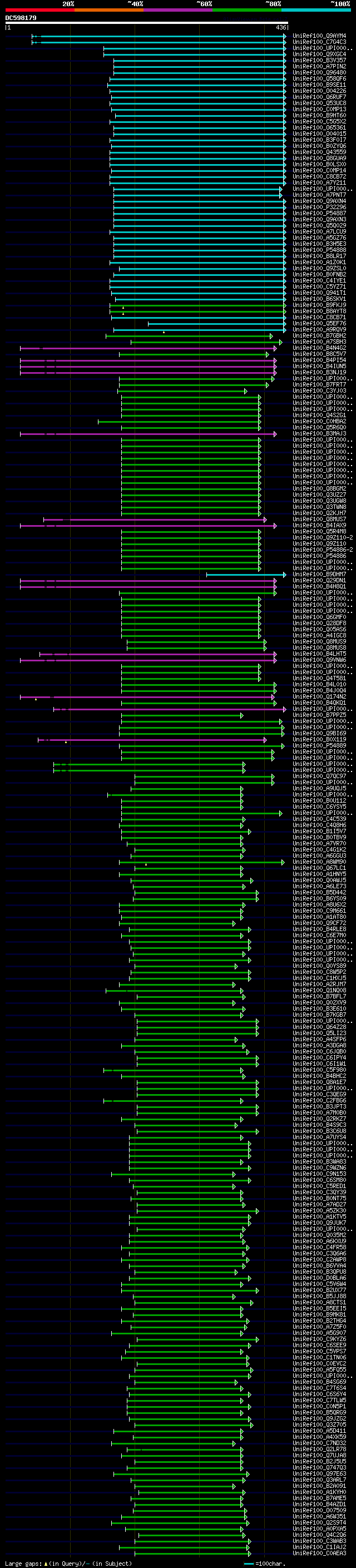356x1568 pixels.
Task: Click the green ~80% identity legend segment
Action: (x=247, y=10)
